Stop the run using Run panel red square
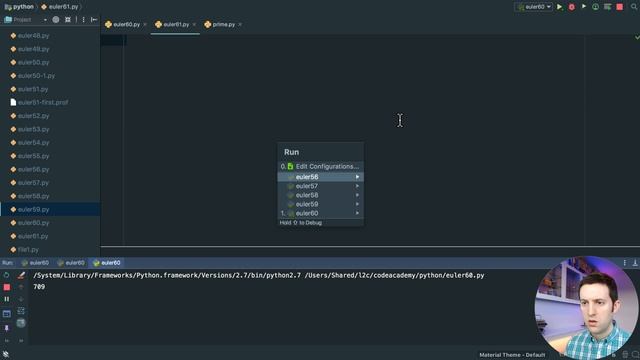This screenshot has height=360, width=640. (x=7, y=287)
